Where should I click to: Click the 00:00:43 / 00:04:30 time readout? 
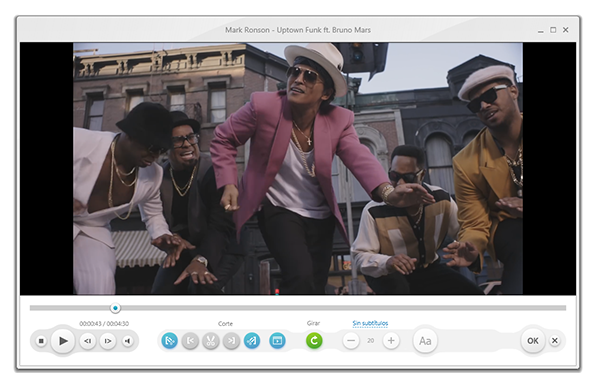(104, 324)
